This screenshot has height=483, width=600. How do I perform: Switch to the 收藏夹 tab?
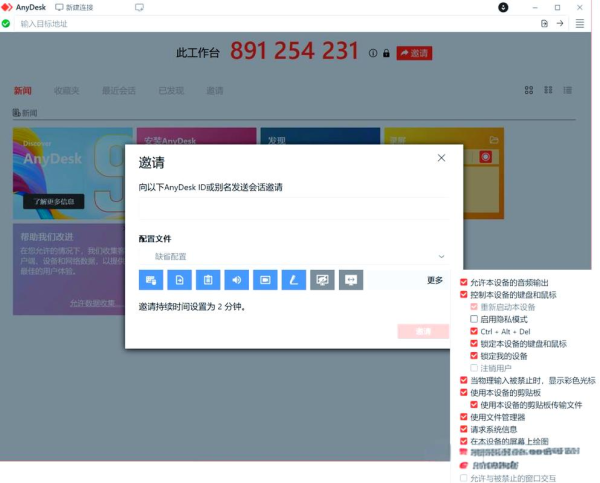pyautogui.click(x=67, y=91)
